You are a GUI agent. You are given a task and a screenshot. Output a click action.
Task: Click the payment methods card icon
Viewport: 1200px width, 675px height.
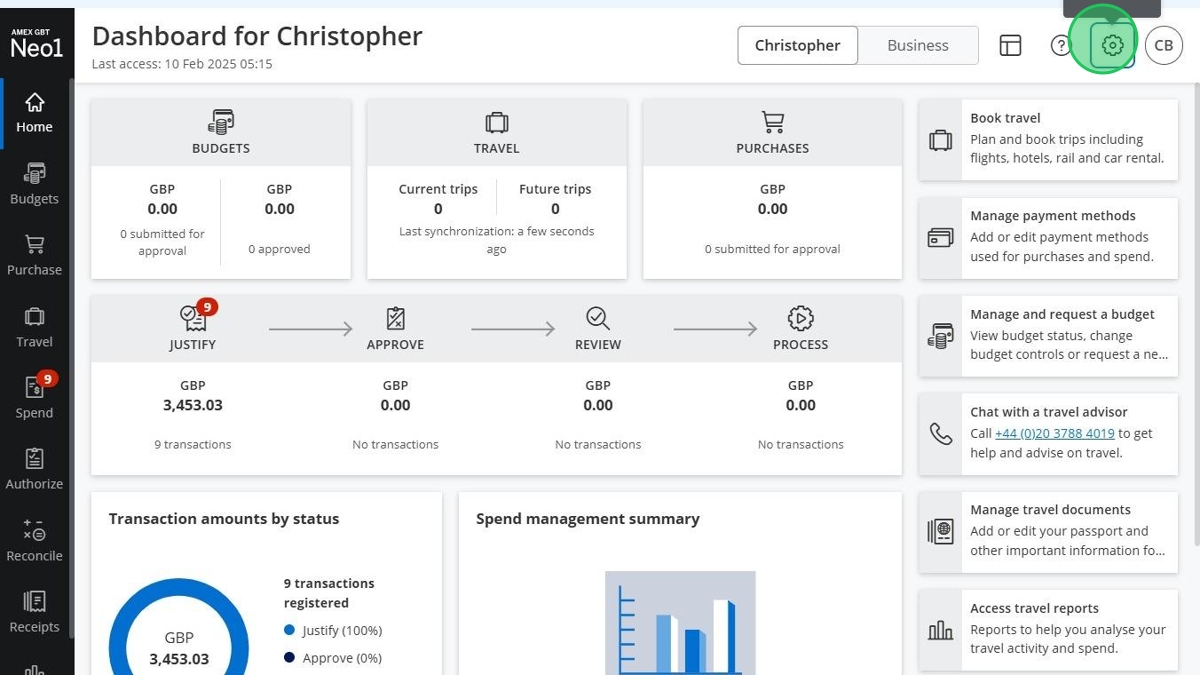pos(940,238)
